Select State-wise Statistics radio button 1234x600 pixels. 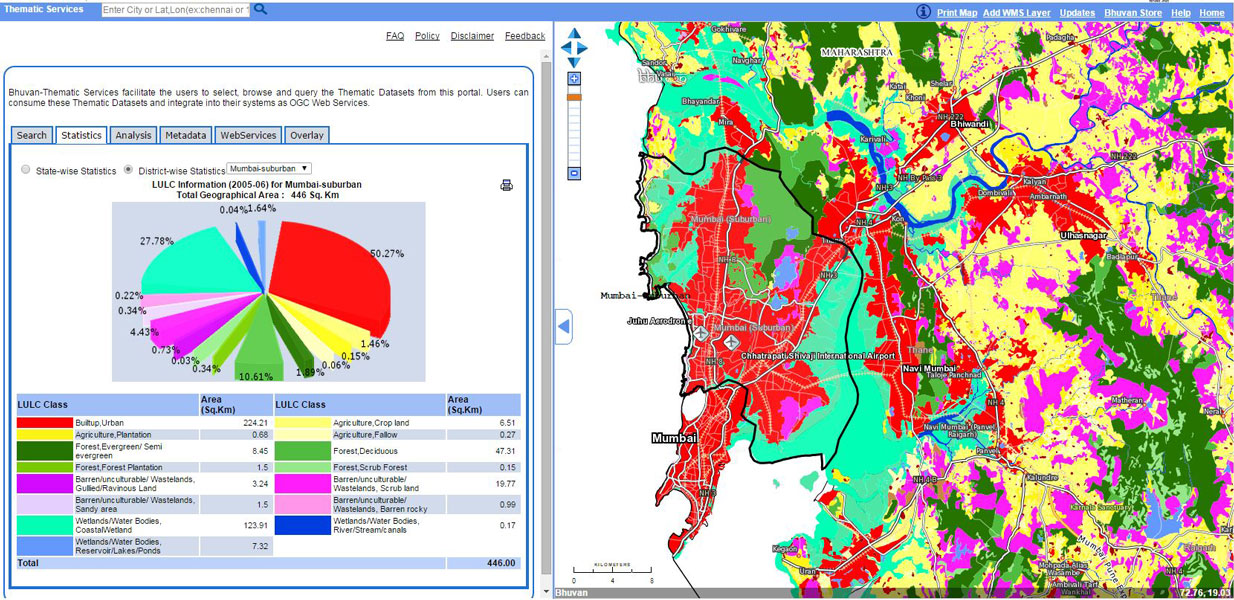coord(26,170)
